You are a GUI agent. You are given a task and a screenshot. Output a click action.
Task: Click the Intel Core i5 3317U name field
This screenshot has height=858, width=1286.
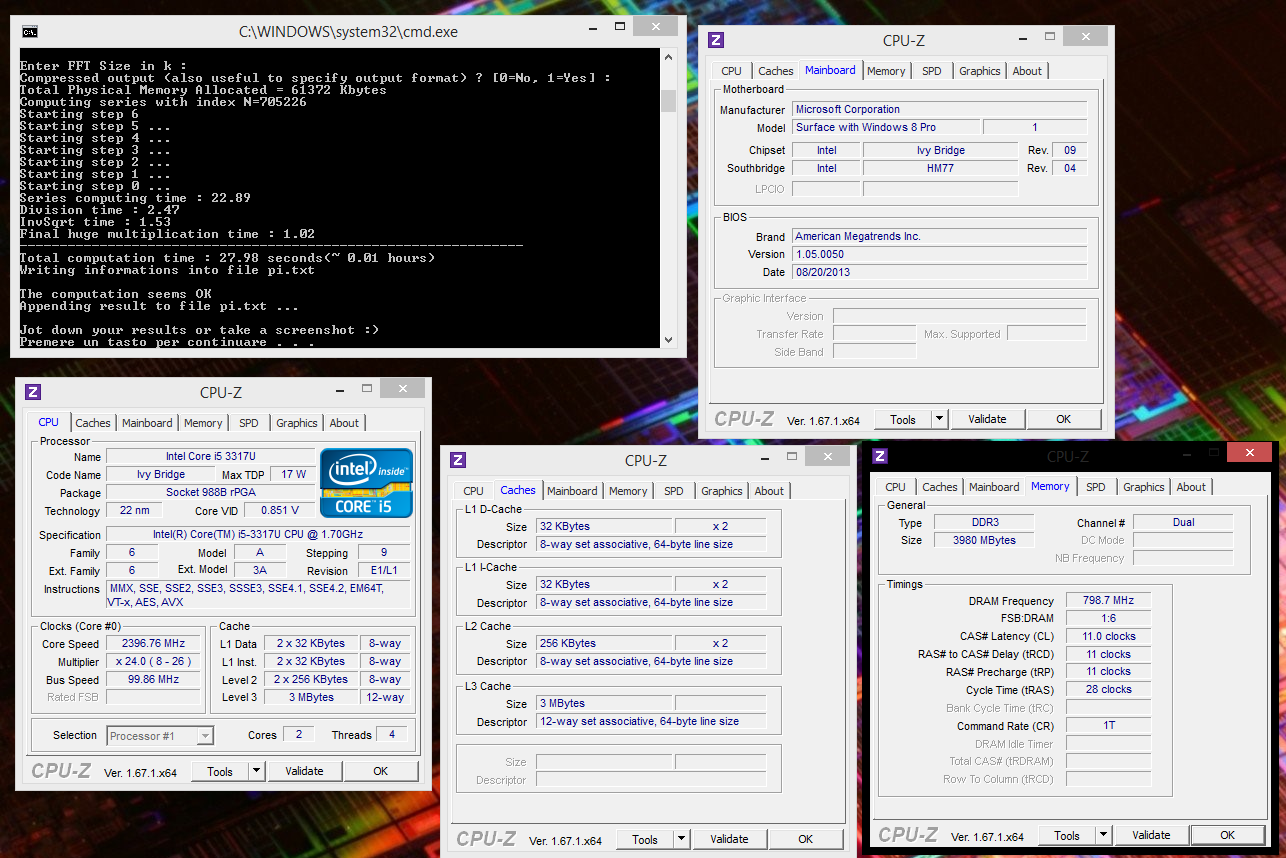pos(210,457)
